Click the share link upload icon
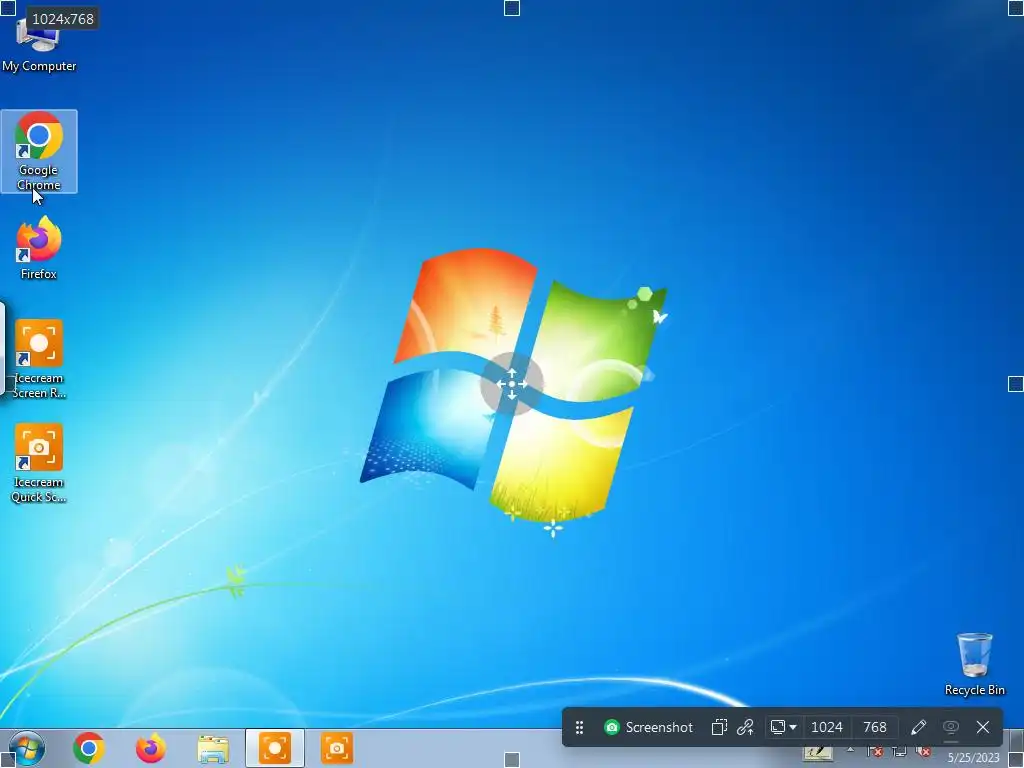 (745, 727)
